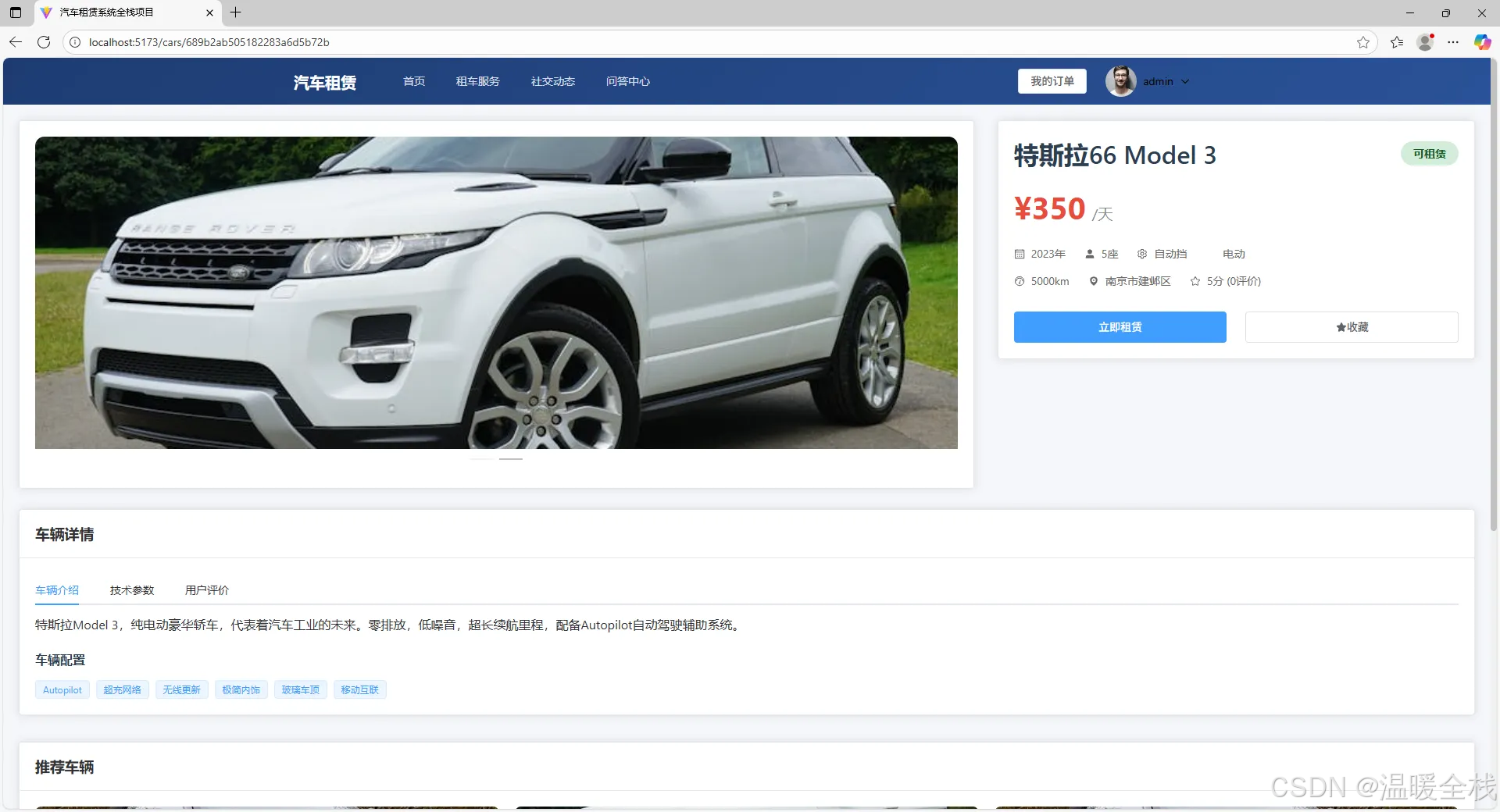Viewport: 1500px width, 812px height.
Task: Click the 极简内饰 feature tag
Action: 241,690
